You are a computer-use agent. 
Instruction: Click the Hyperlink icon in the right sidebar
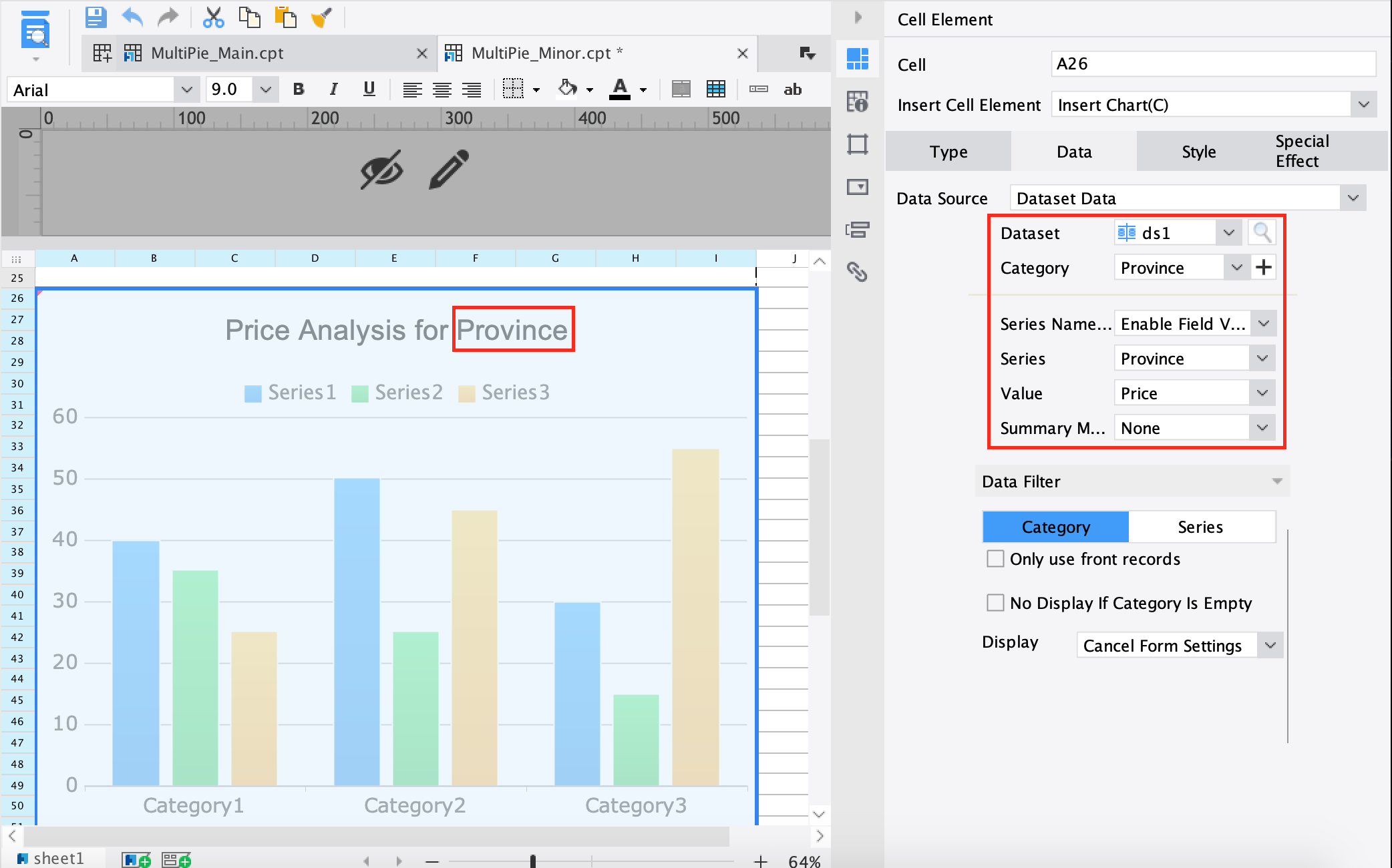(x=857, y=272)
